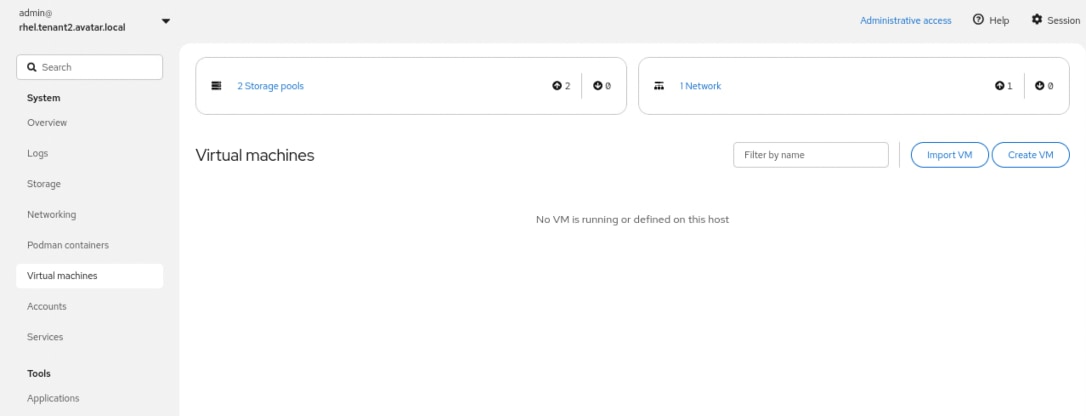Screen dimensions: 1086x416
Task: Click the rhel.tenant2.avatar.local host name
Action: [x=72, y=28]
